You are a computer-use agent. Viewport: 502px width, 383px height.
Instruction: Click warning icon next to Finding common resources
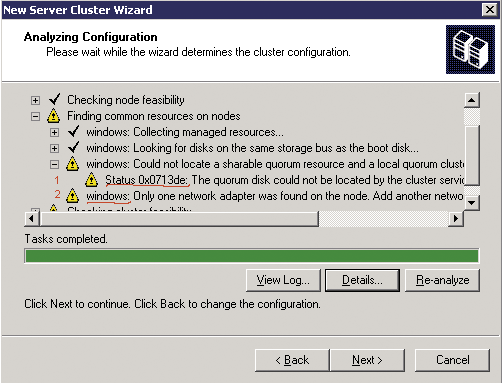pos(53,116)
